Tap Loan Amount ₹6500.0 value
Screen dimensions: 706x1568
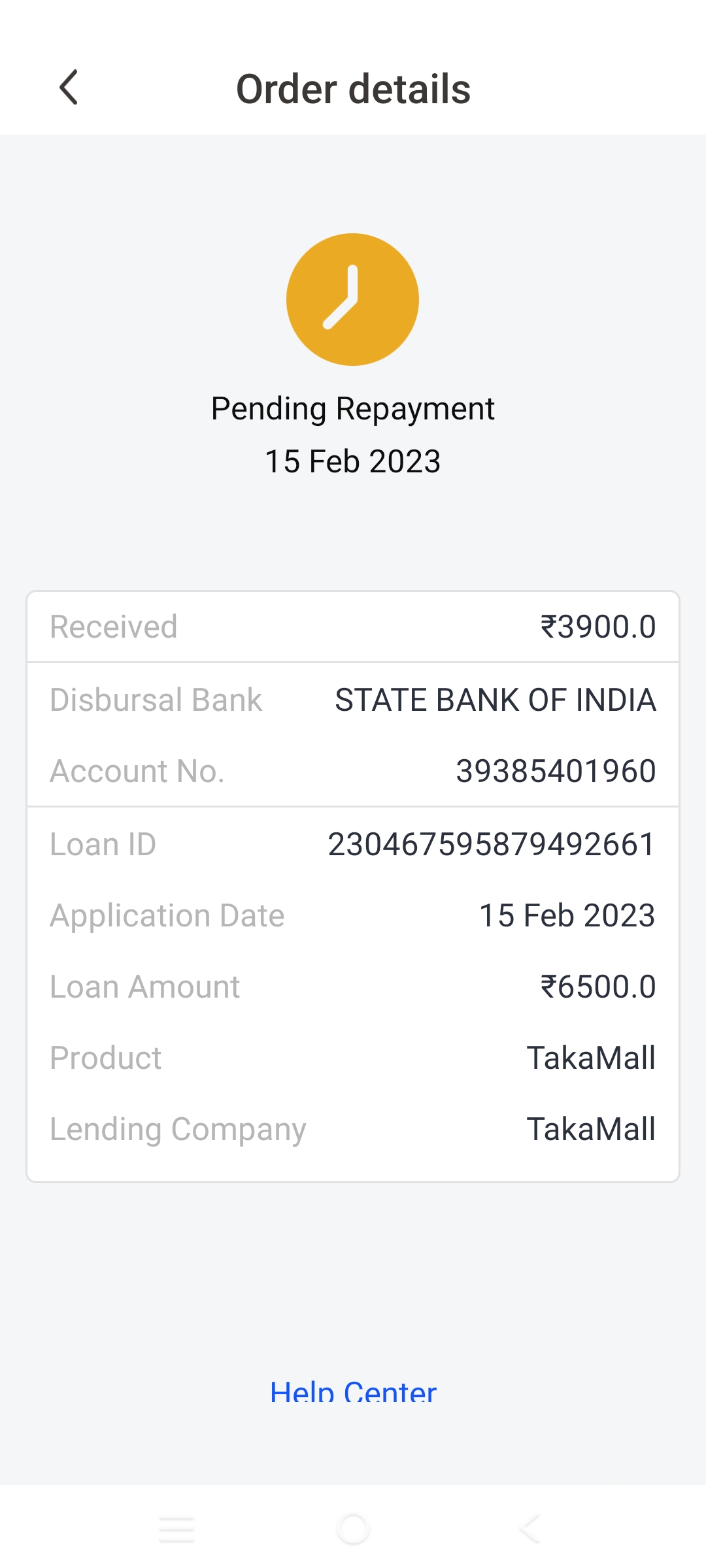tap(597, 987)
